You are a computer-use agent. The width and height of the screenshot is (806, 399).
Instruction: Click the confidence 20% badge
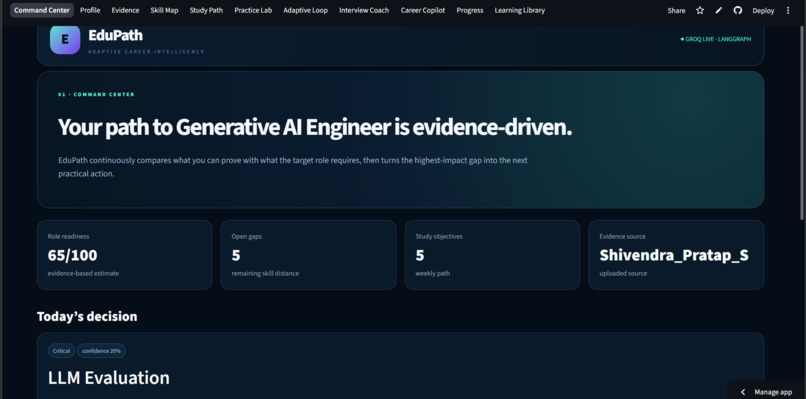(x=101, y=351)
